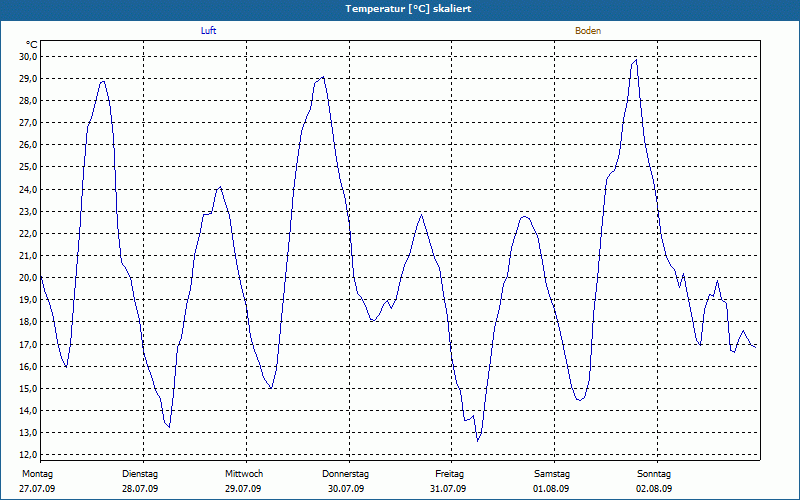Select the 26,0 y-axis label

[x=28, y=145]
